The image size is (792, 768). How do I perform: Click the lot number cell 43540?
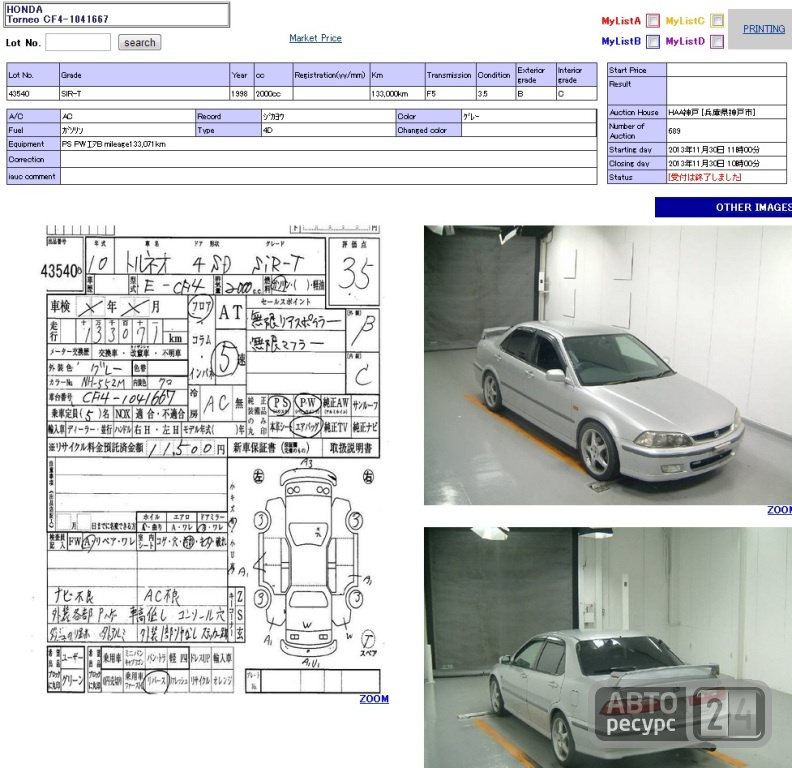coord(33,93)
